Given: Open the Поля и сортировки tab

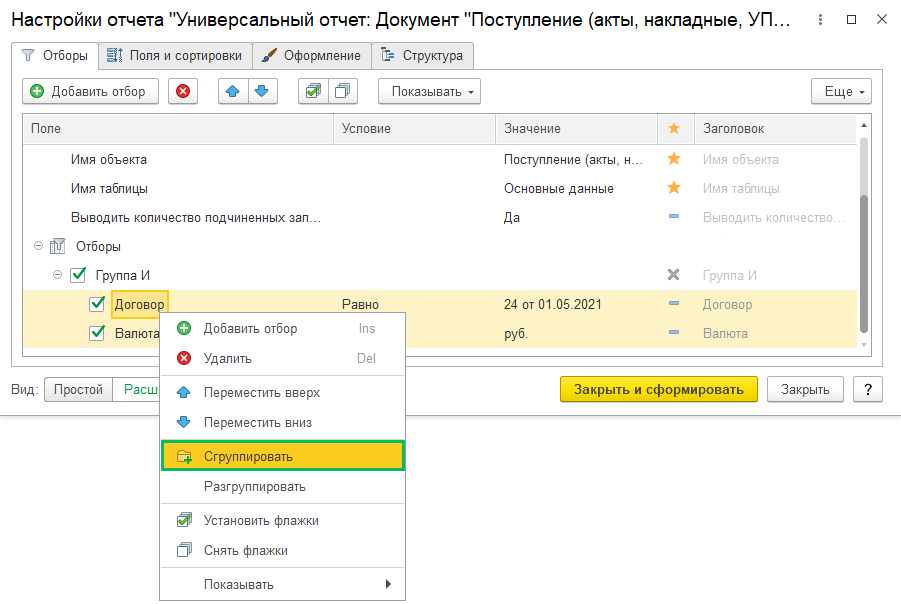Looking at the screenshot, I should [175, 56].
